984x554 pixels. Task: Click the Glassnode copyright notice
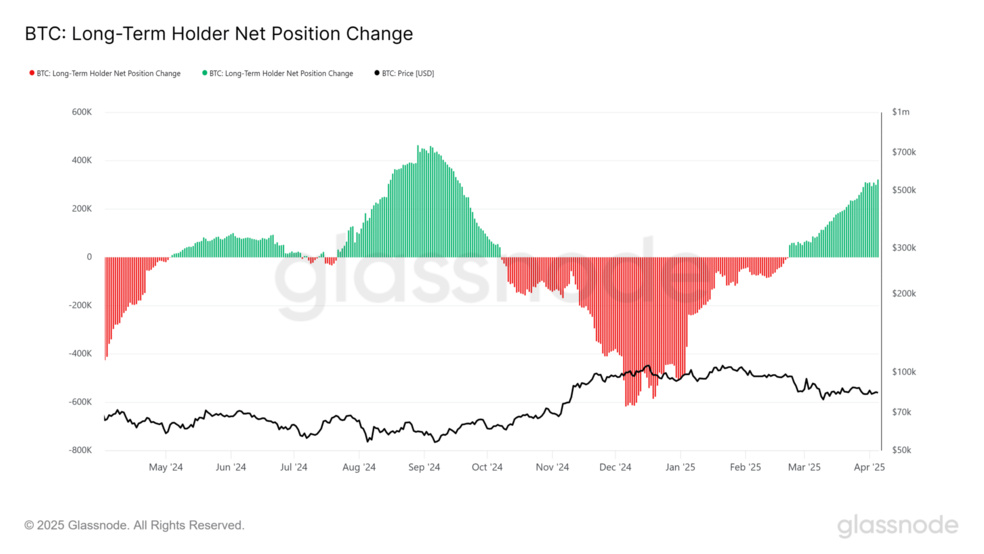pyautogui.click(x=134, y=525)
